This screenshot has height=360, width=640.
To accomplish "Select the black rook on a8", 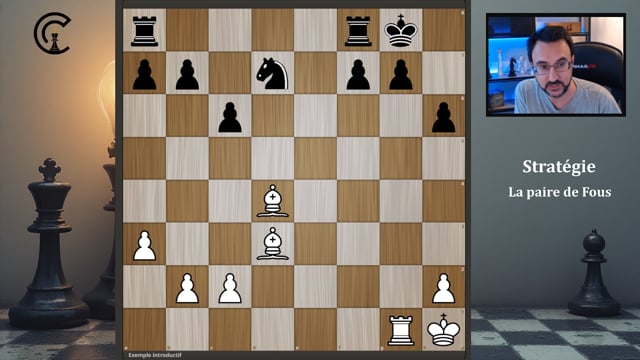I will (144, 31).
